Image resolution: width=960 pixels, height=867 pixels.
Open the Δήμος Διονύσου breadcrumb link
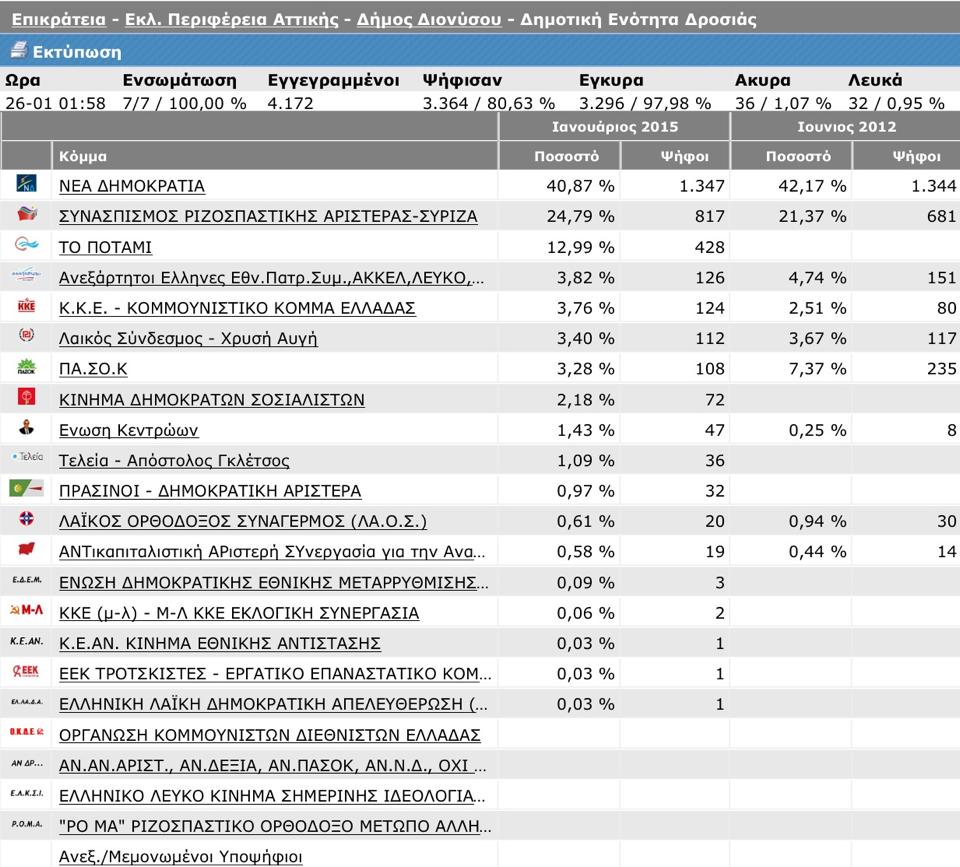429,20
